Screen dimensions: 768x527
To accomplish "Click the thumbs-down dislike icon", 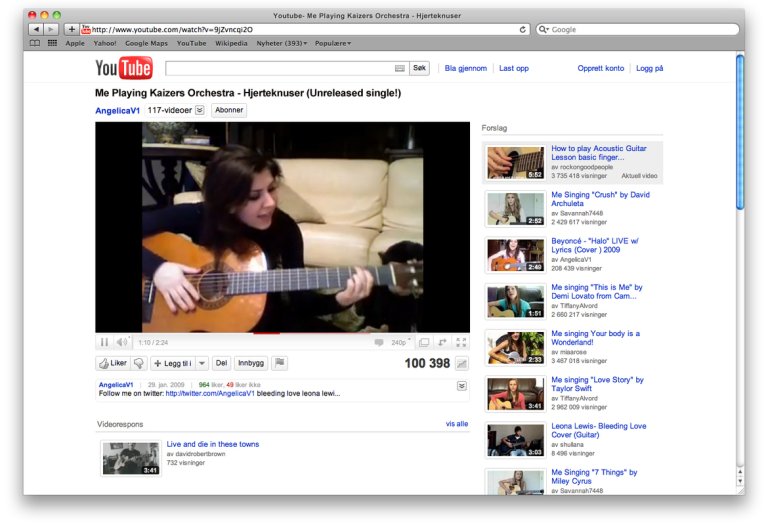I will click(139, 363).
